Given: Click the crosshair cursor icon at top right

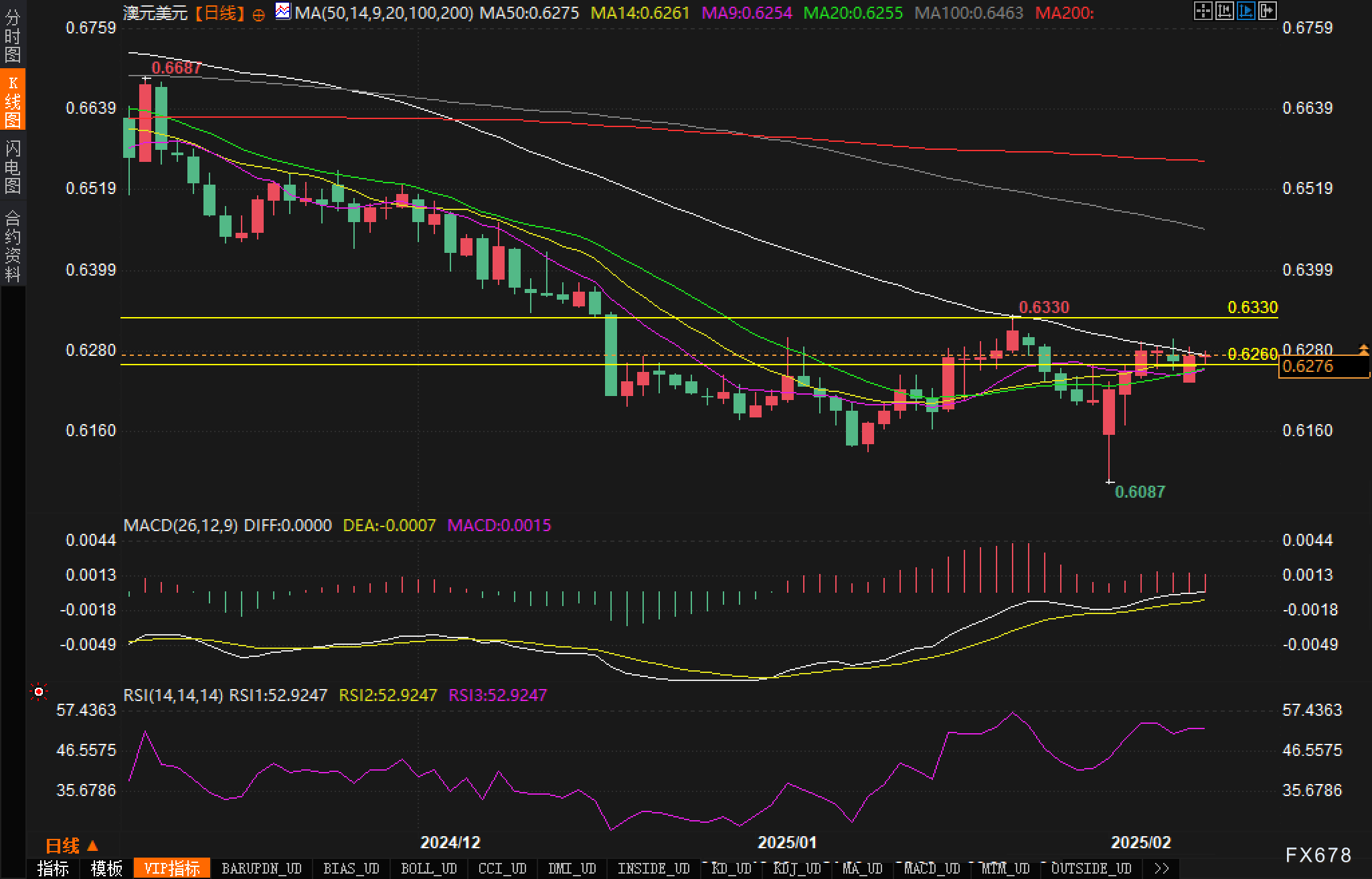Looking at the screenshot, I should pyautogui.click(x=1203, y=11).
